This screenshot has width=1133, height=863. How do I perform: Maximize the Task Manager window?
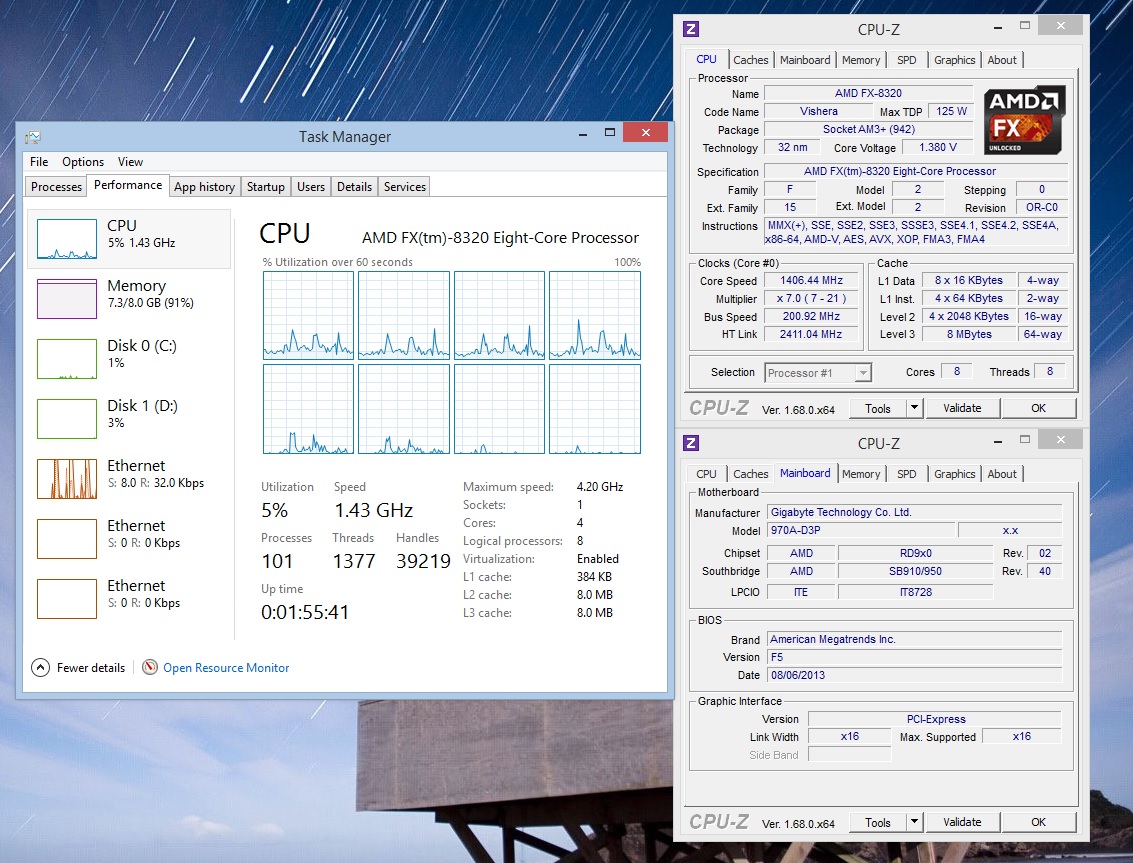(x=610, y=133)
